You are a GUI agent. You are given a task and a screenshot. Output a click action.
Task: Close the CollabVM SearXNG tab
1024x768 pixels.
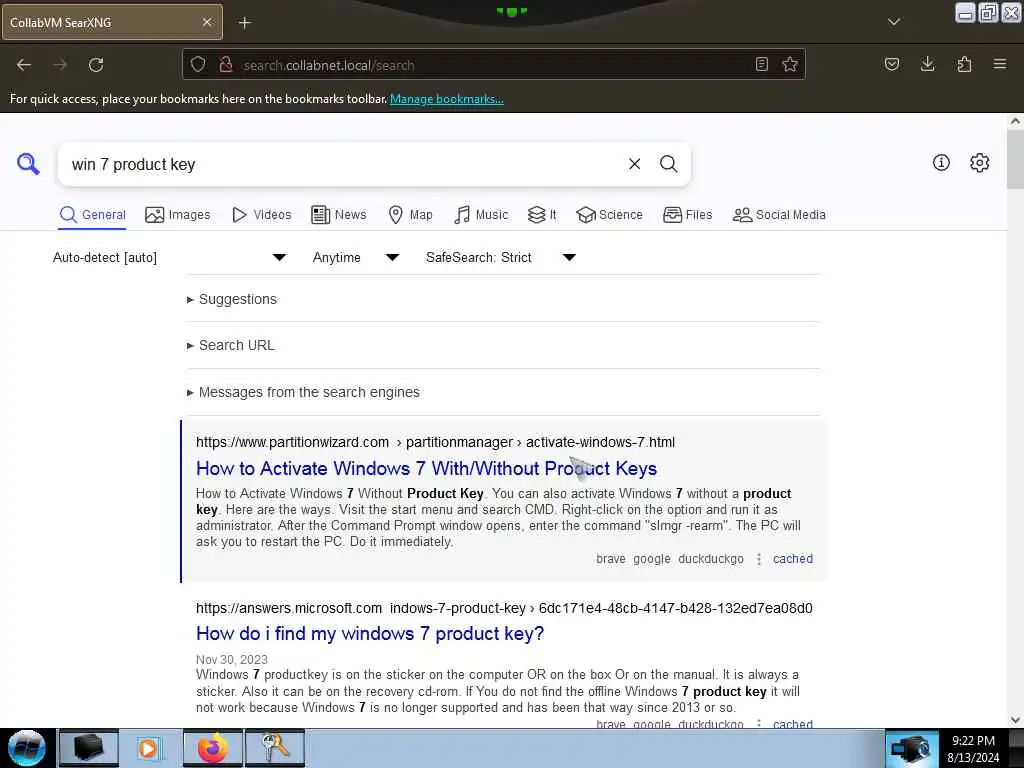207,22
